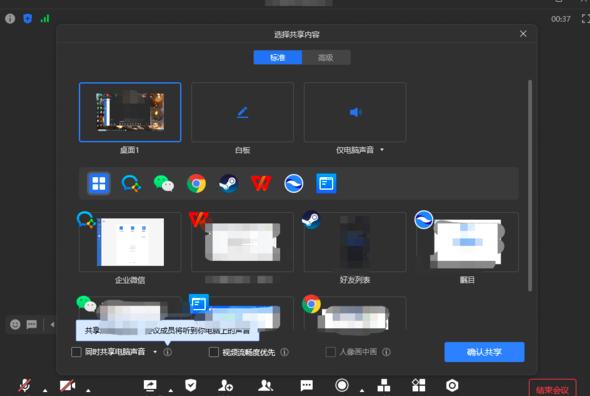The width and height of the screenshot is (590, 396).
Task: Open camera options arrow
Action: pyautogui.click(x=88, y=390)
